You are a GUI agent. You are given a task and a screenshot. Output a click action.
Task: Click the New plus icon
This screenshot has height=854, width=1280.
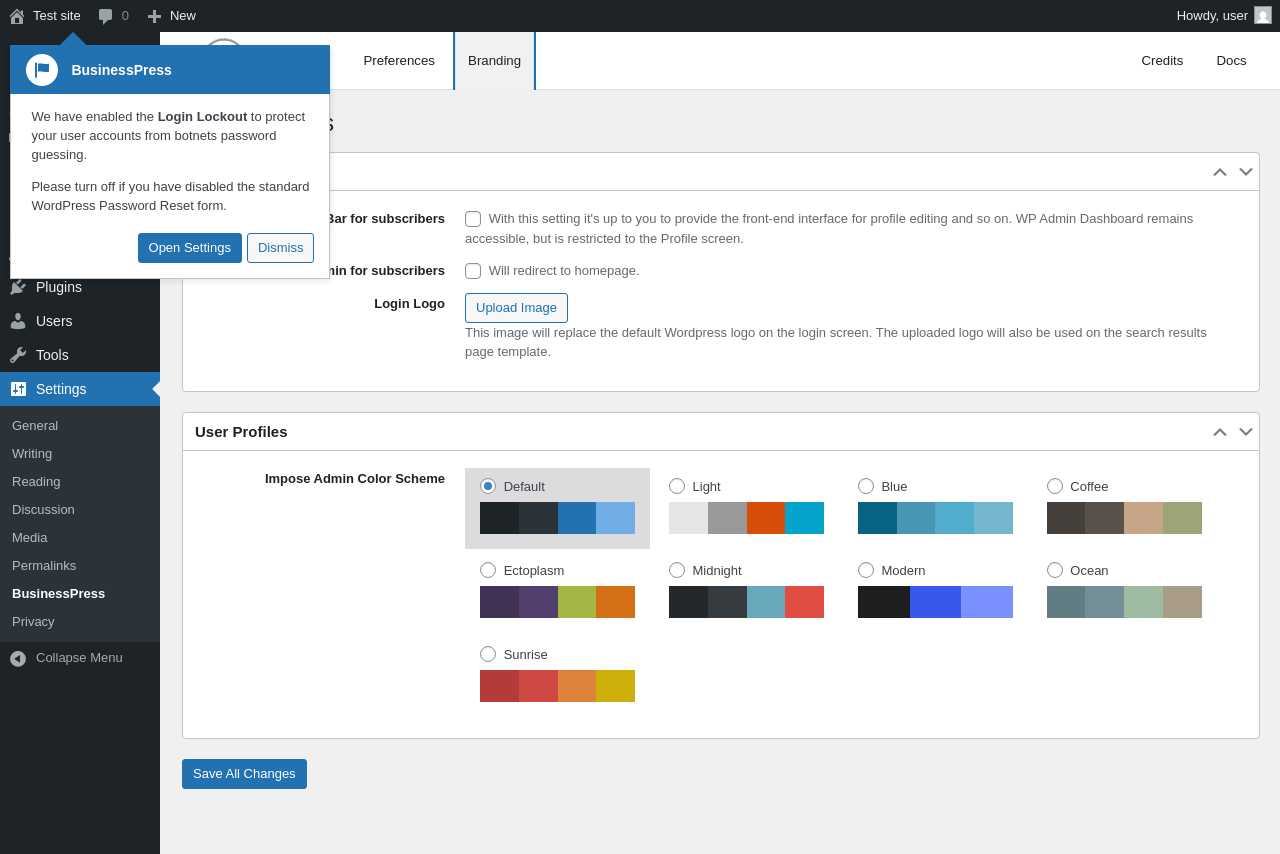154,16
